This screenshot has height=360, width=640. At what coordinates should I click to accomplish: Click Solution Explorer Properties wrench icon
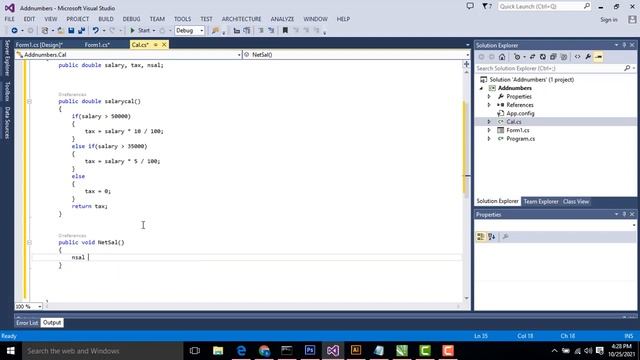tap(588, 57)
